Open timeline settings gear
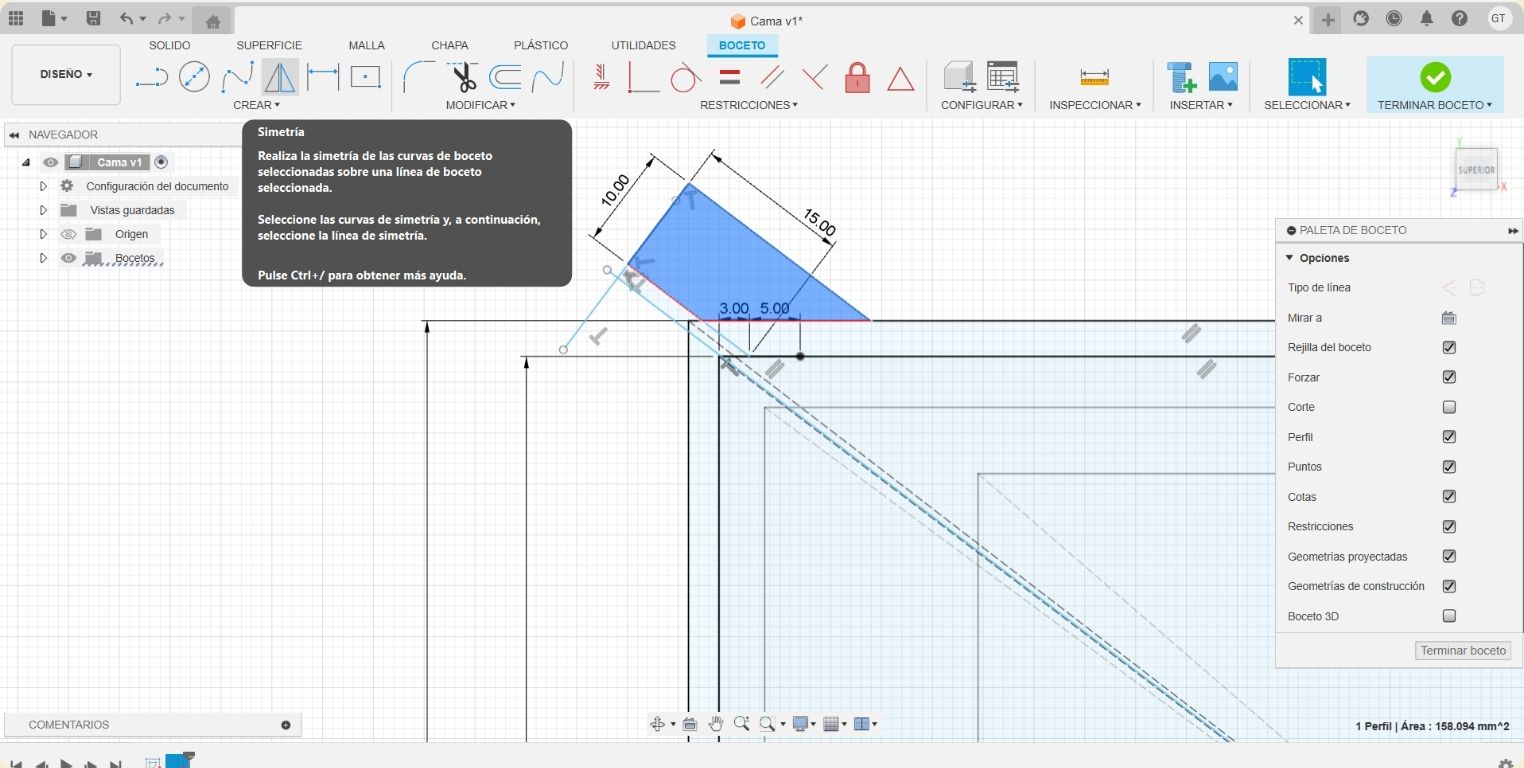 [1506, 764]
